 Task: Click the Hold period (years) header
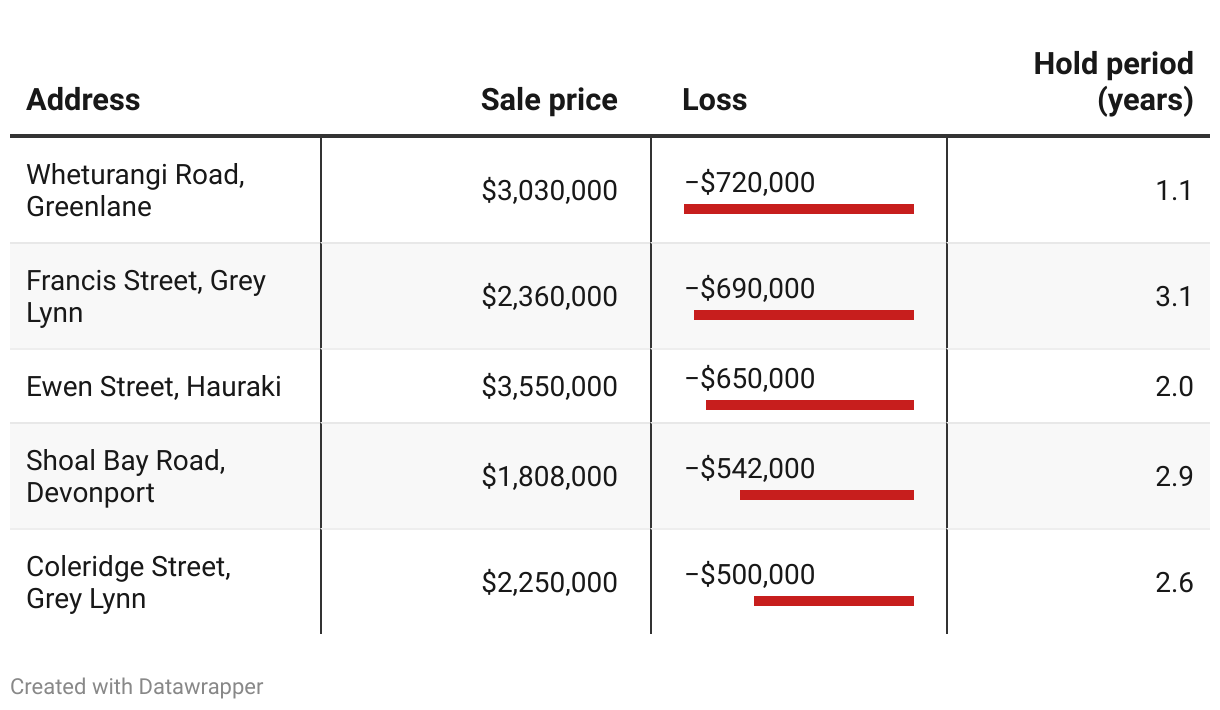pos(1113,82)
